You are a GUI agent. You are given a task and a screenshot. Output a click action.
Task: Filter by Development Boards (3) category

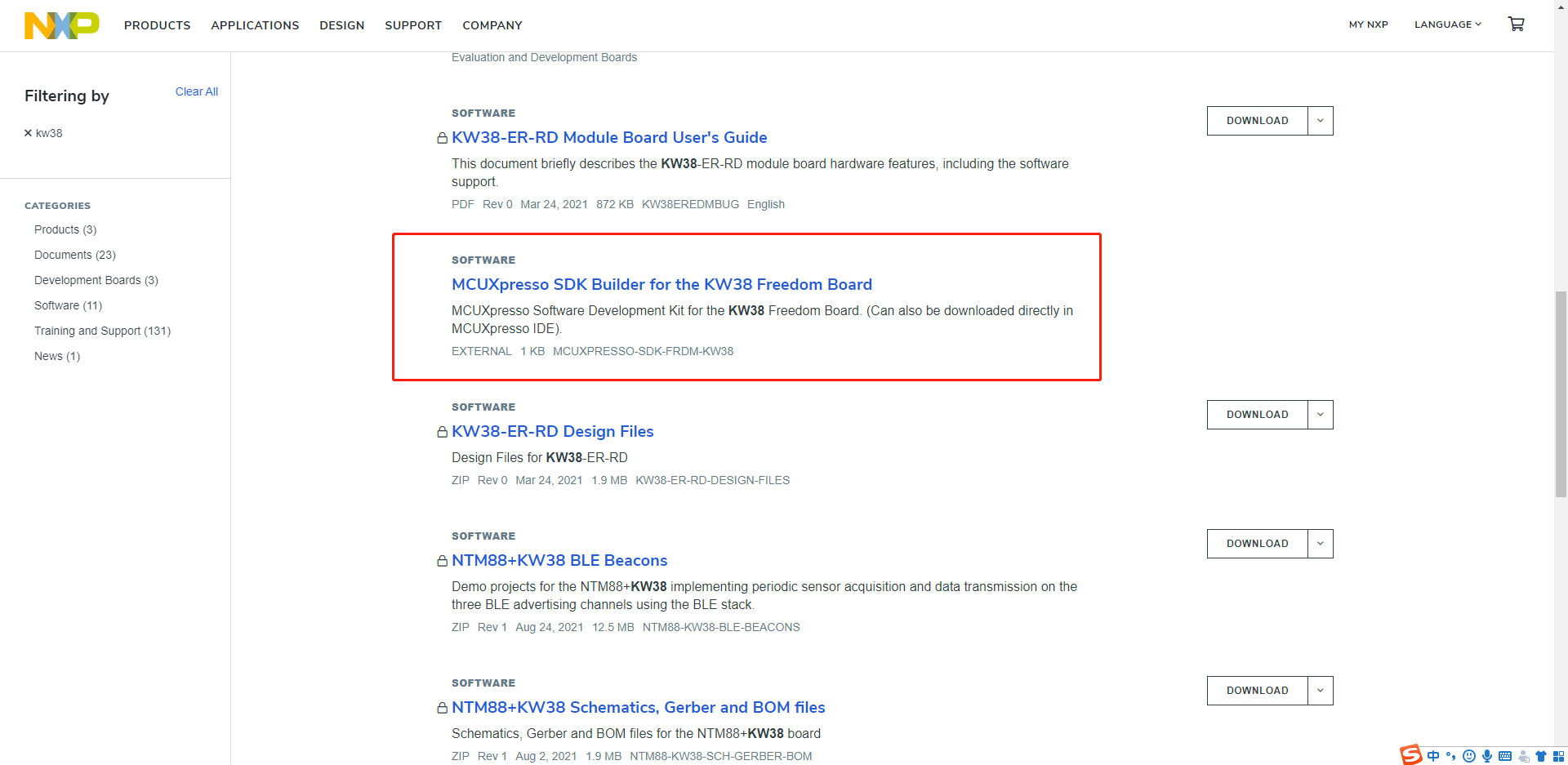tap(96, 280)
